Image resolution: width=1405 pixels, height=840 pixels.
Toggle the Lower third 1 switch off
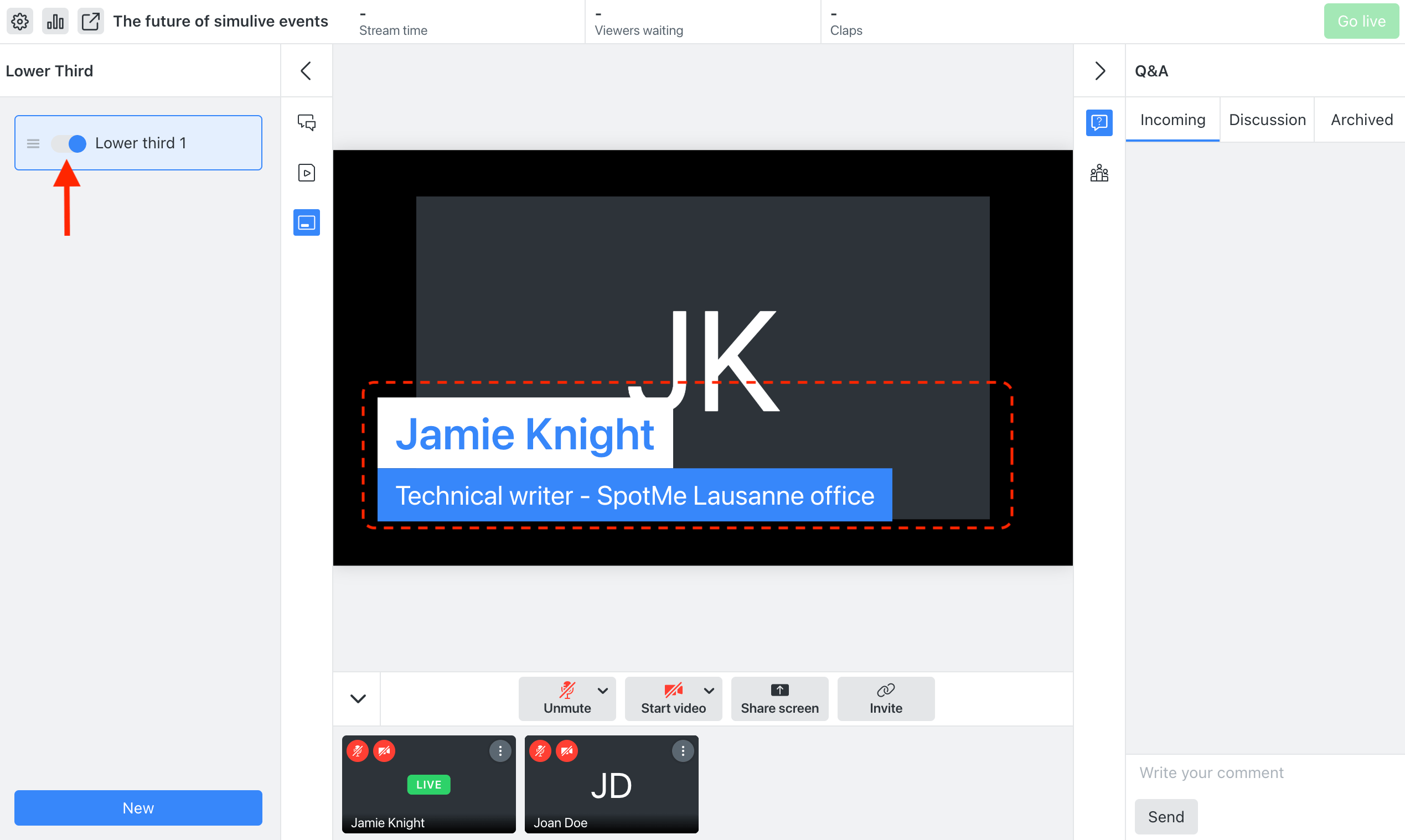click(68, 143)
